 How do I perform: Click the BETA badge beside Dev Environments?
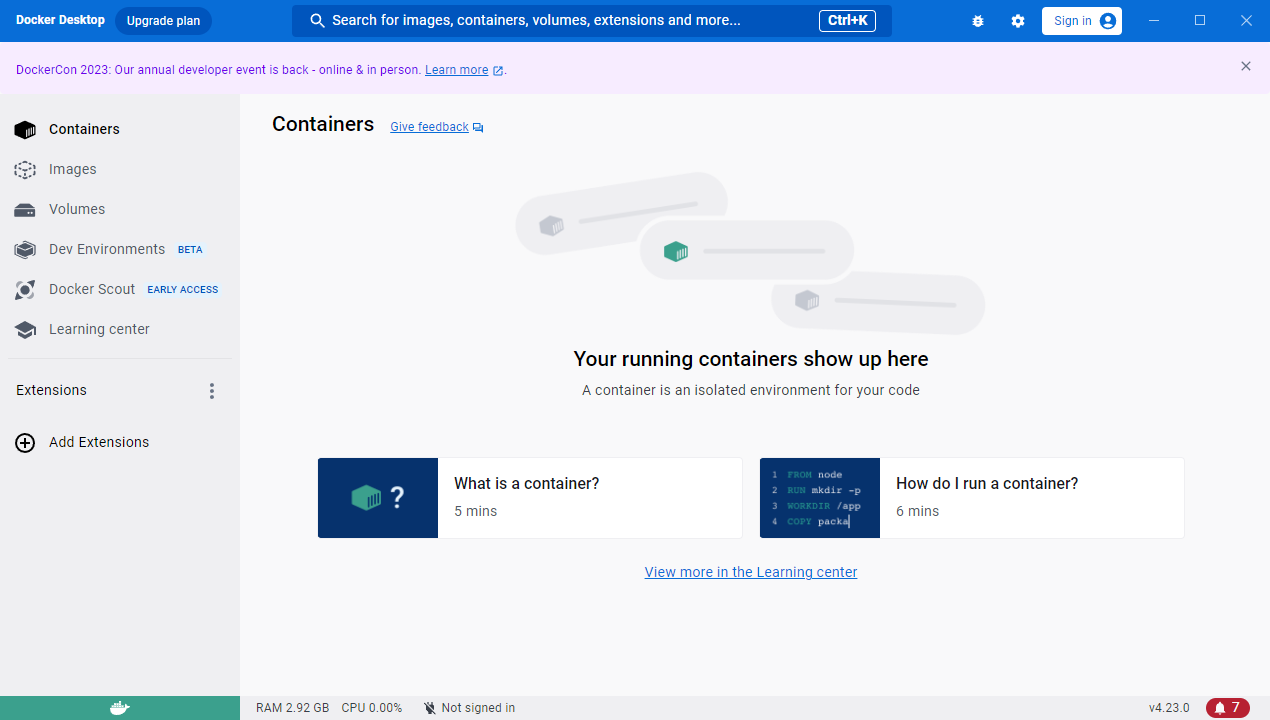[190, 250]
